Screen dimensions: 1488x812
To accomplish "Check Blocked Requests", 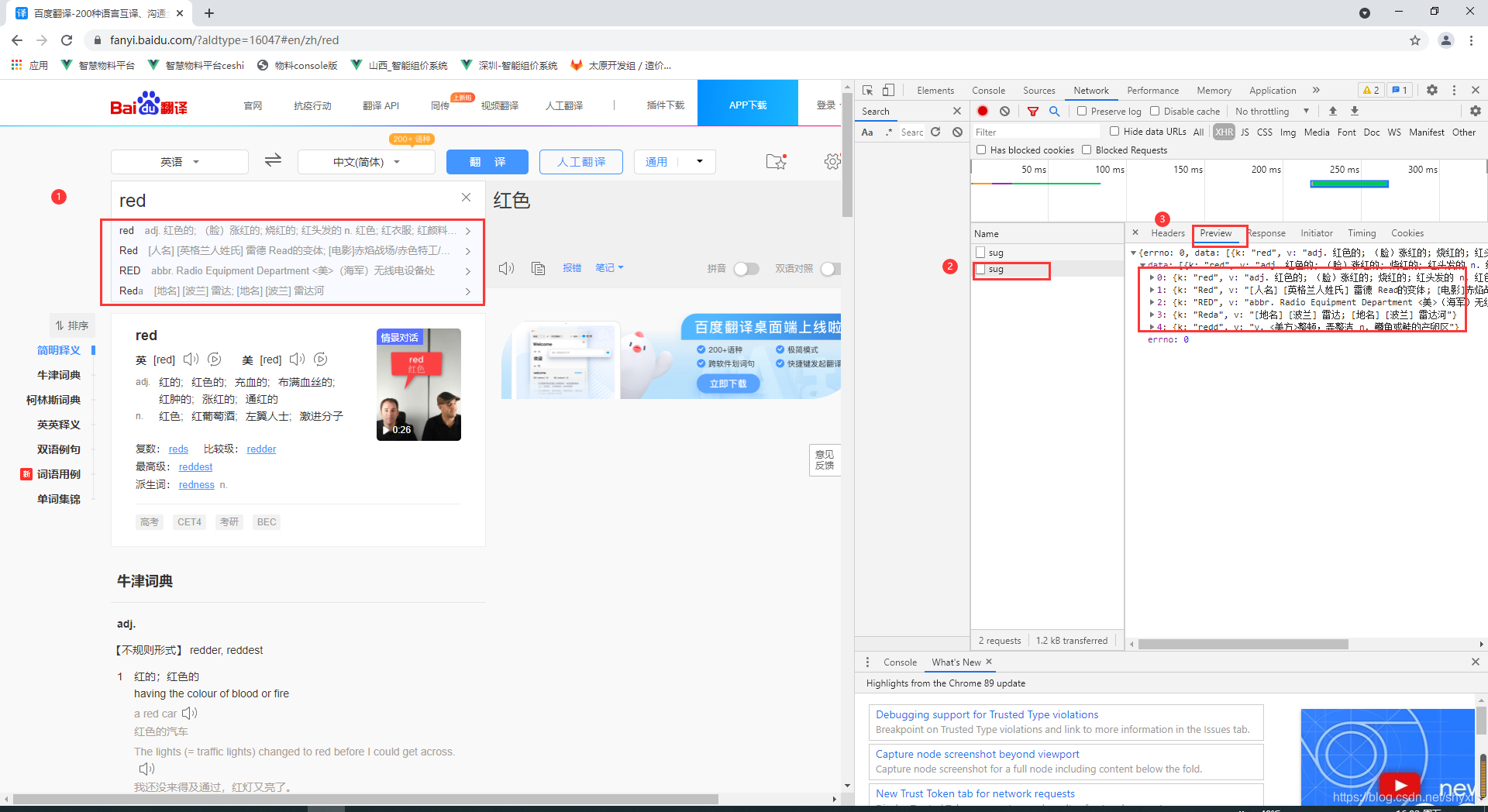I will coord(1087,150).
